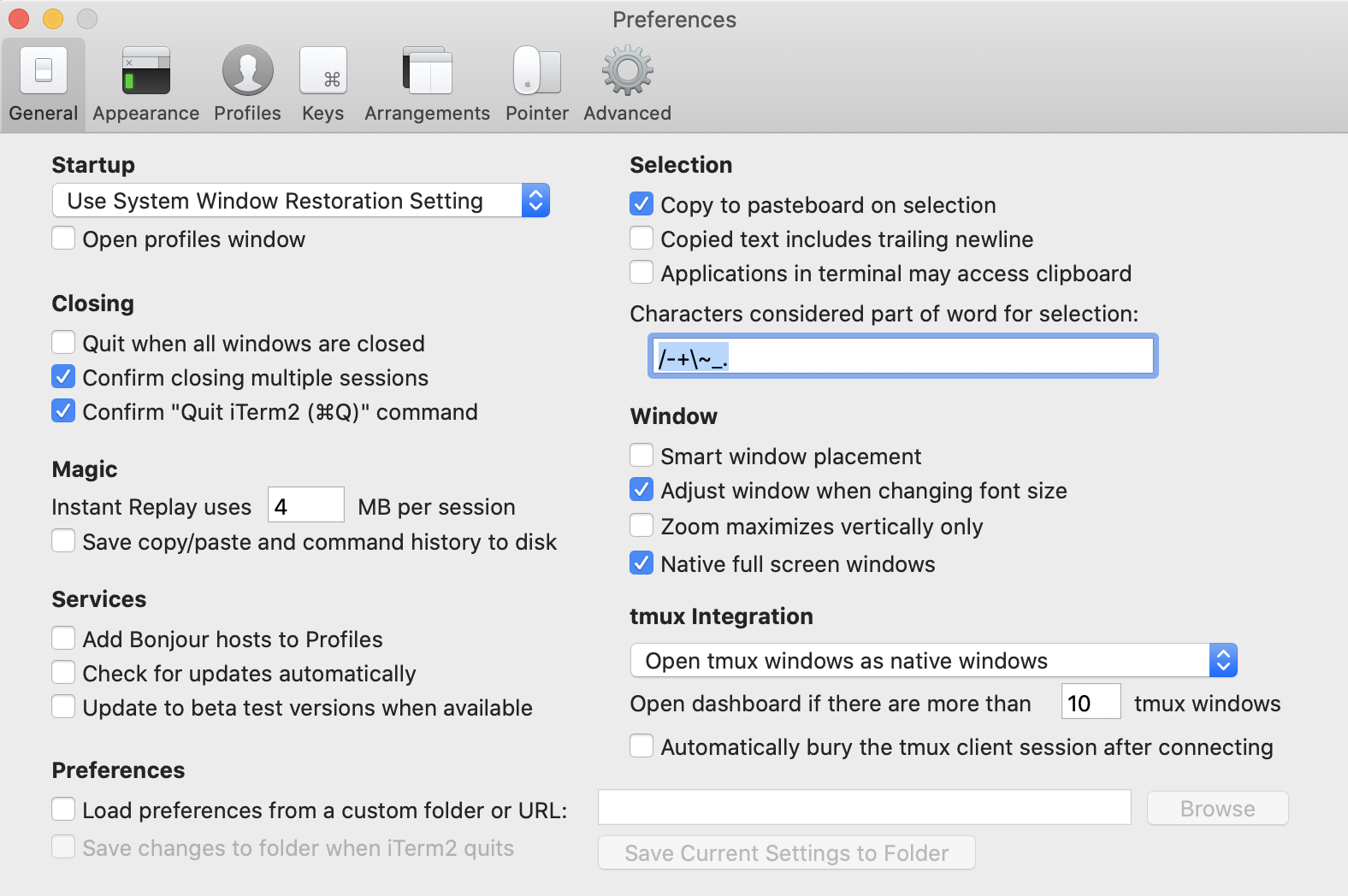The image size is (1348, 896).
Task: Enable Update to beta test versions
Action: click(63, 706)
